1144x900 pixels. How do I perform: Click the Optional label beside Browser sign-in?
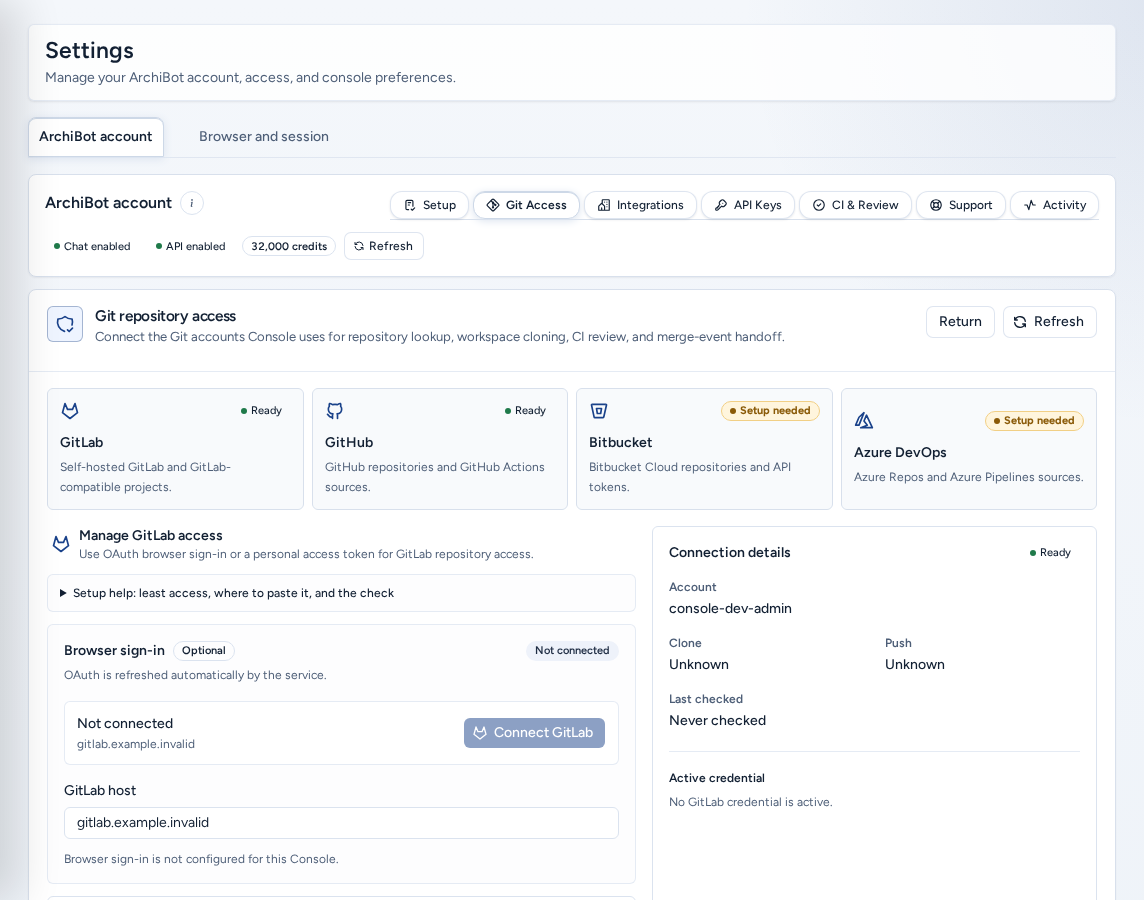tap(204, 651)
